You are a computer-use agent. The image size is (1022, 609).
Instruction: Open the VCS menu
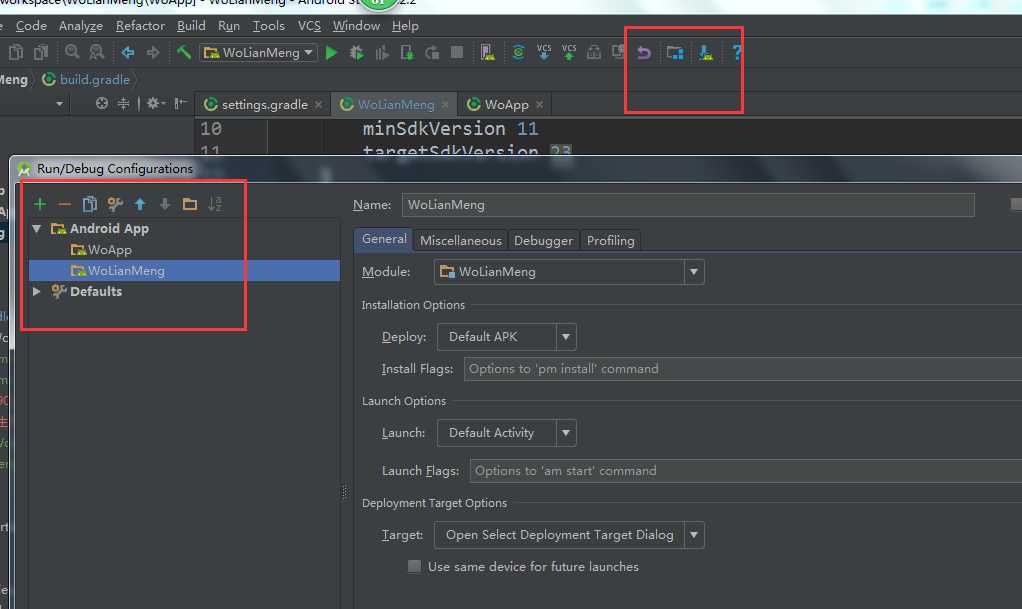pyautogui.click(x=309, y=25)
